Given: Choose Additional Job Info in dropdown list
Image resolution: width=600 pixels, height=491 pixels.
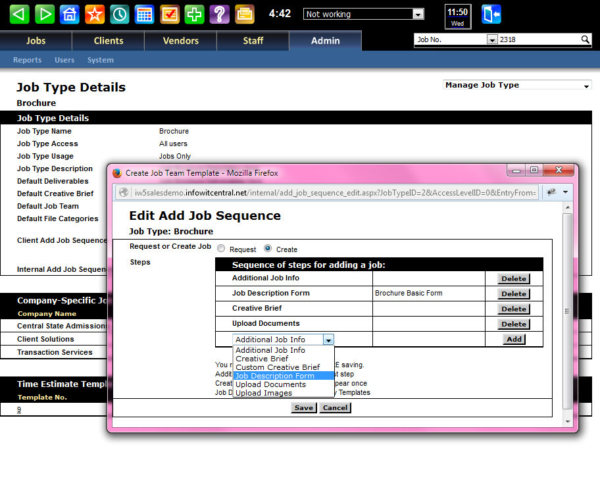Looking at the screenshot, I should (284, 350).
